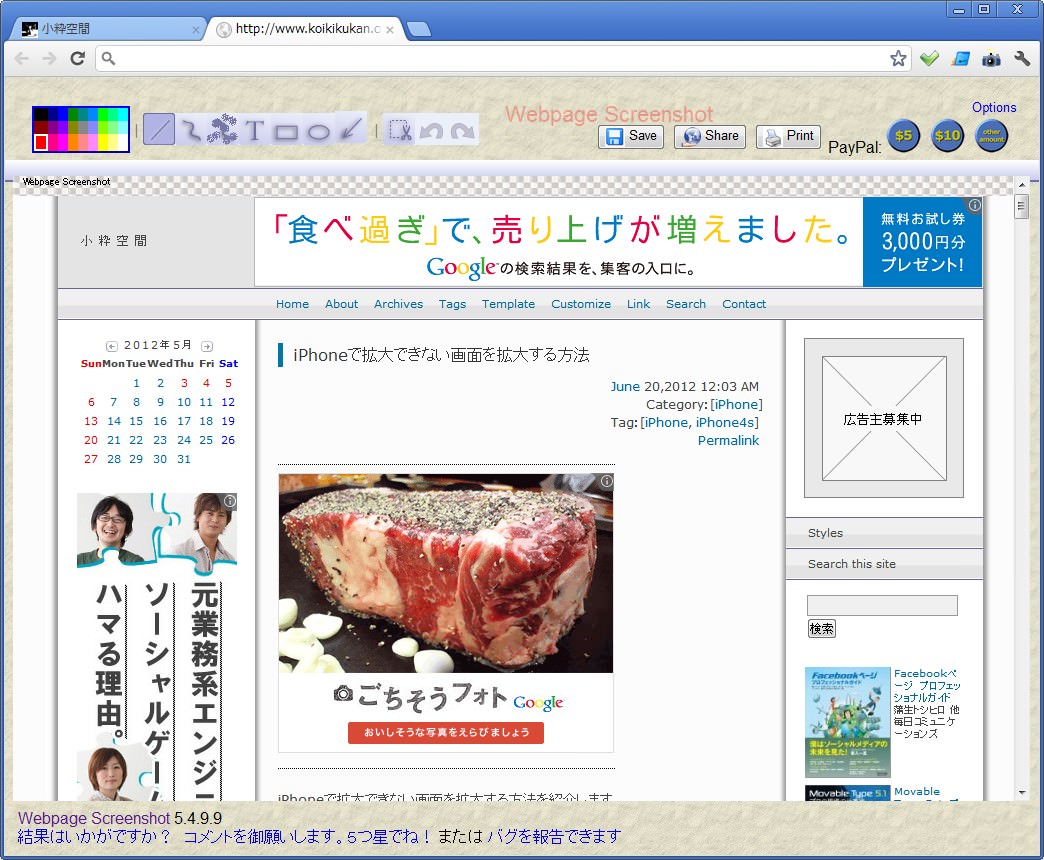
Task: Select the ellipse shape tool
Action: pyautogui.click(x=318, y=132)
